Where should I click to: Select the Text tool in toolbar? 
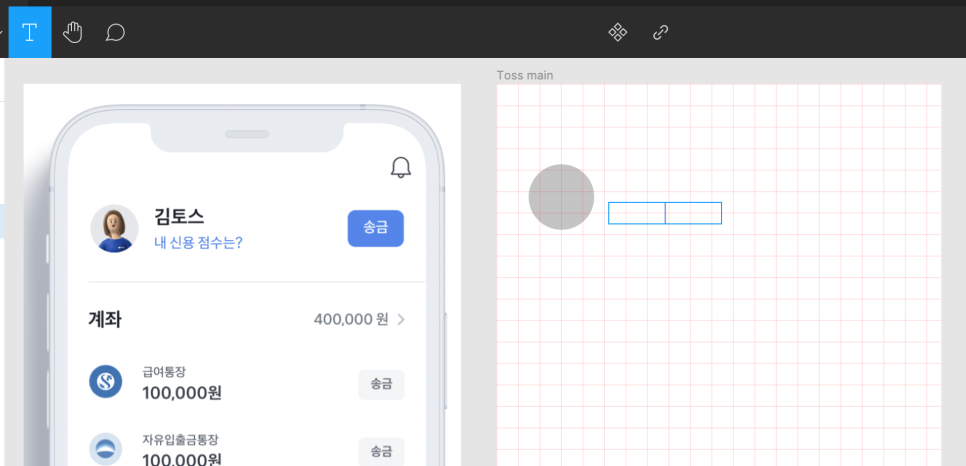[30, 32]
